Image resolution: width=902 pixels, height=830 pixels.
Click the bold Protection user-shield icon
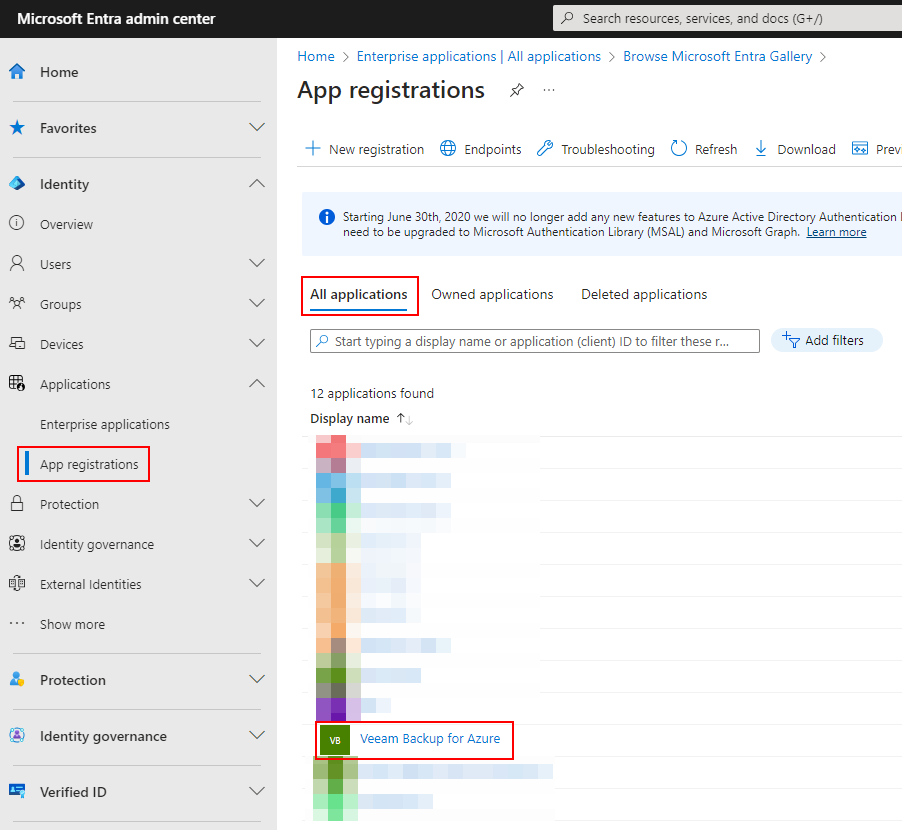[17, 679]
